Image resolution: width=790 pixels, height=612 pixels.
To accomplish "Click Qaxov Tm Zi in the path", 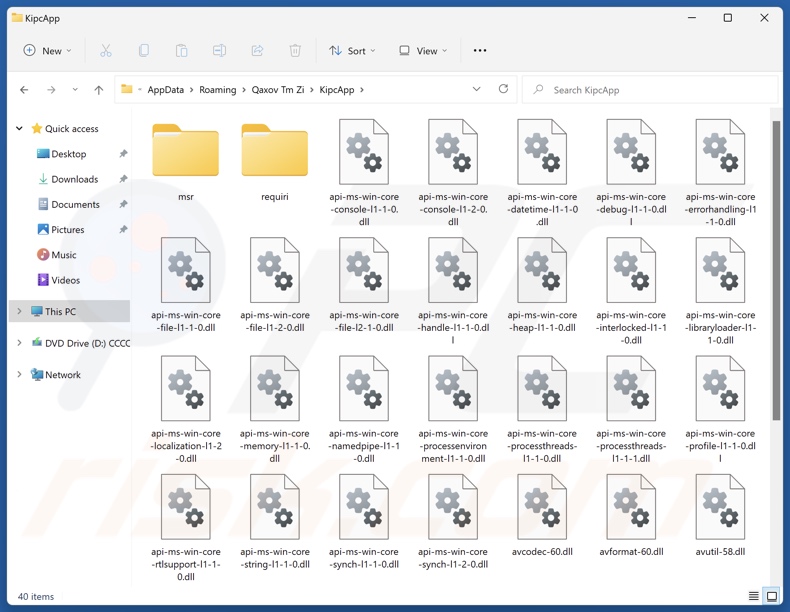I will (x=278, y=90).
